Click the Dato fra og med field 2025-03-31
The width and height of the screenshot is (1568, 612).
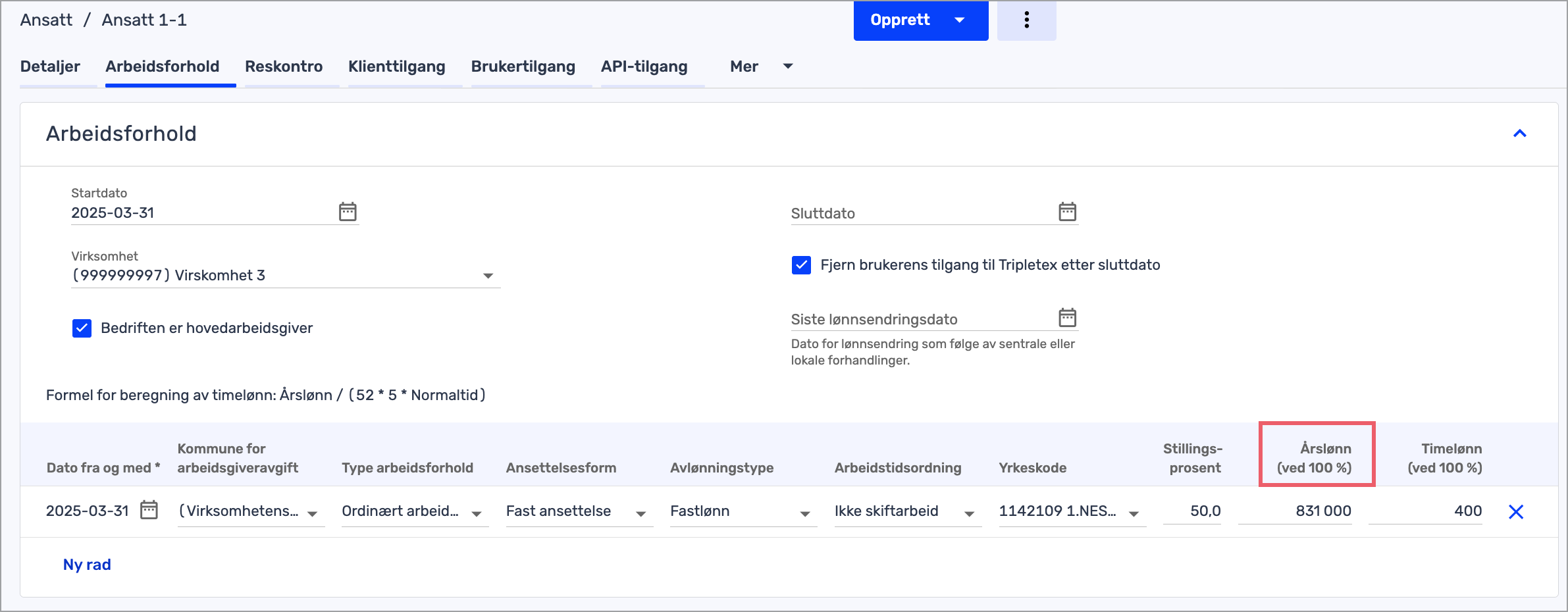click(x=88, y=511)
